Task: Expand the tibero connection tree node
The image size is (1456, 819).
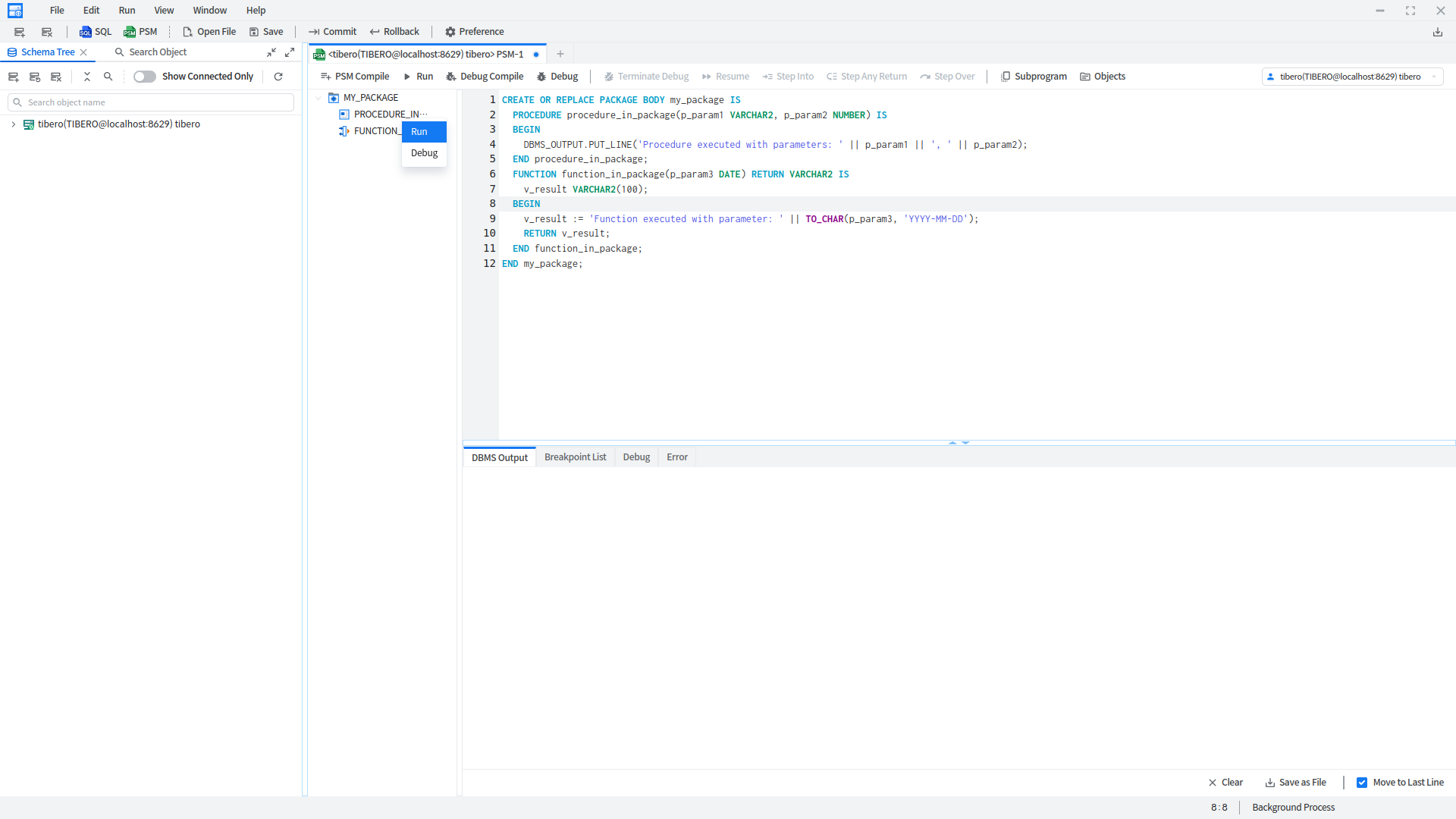Action: click(x=14, y=124)
